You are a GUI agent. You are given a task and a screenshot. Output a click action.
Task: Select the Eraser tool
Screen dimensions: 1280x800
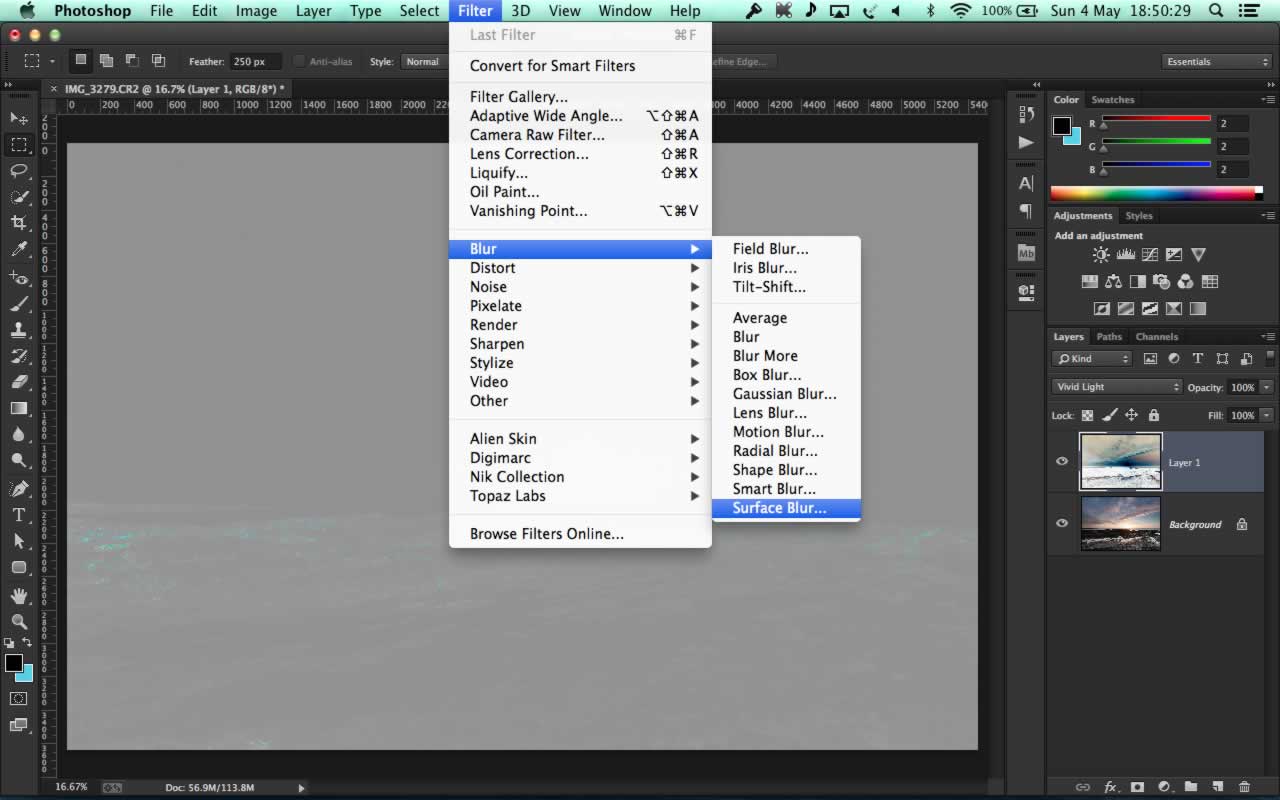tap(18, 382)
